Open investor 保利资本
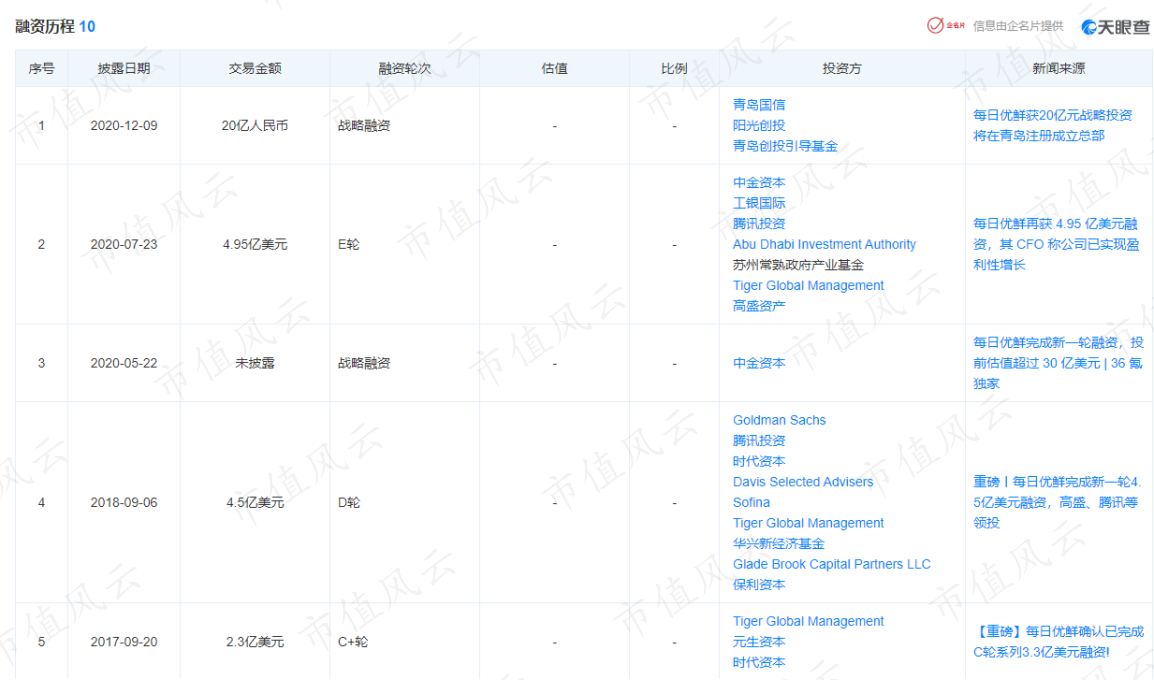Viewport: 1154px width, 680px height. point(759,585)
